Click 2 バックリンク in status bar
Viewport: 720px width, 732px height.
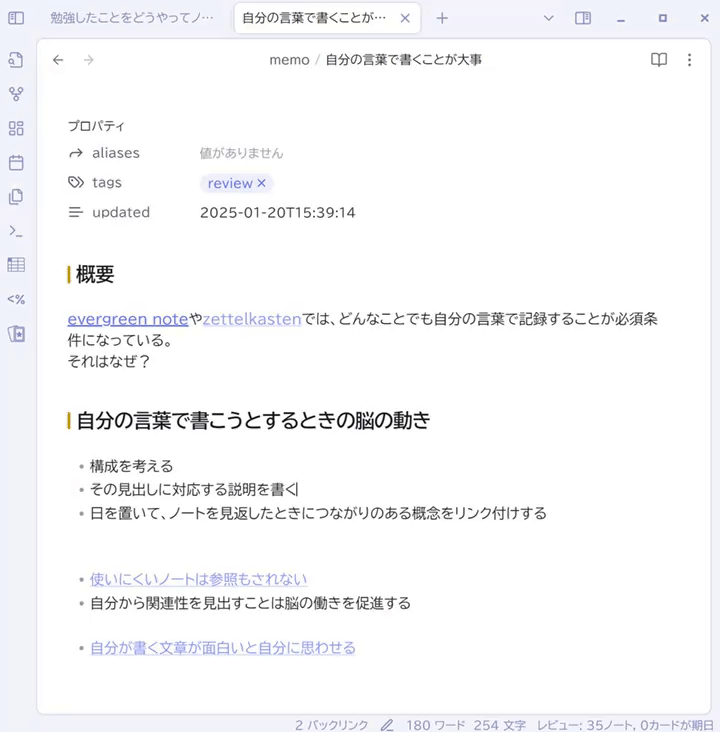(332, 725)
